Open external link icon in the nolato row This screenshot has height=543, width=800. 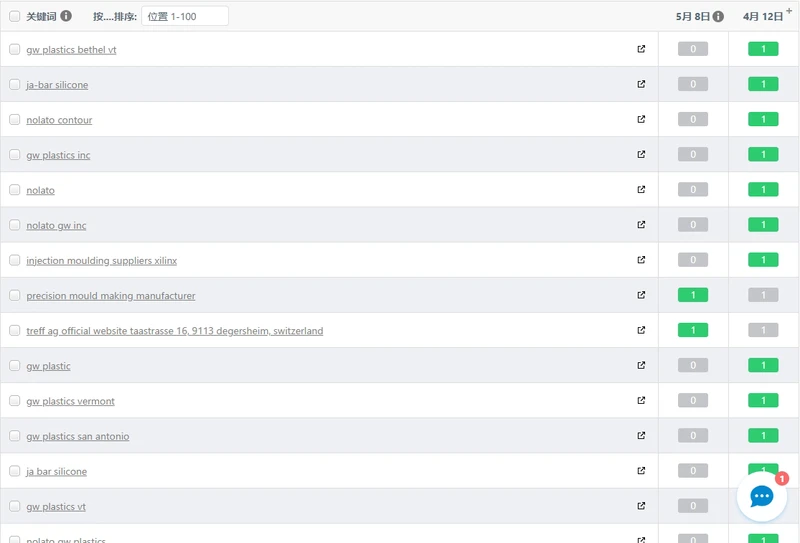point(641,190)
